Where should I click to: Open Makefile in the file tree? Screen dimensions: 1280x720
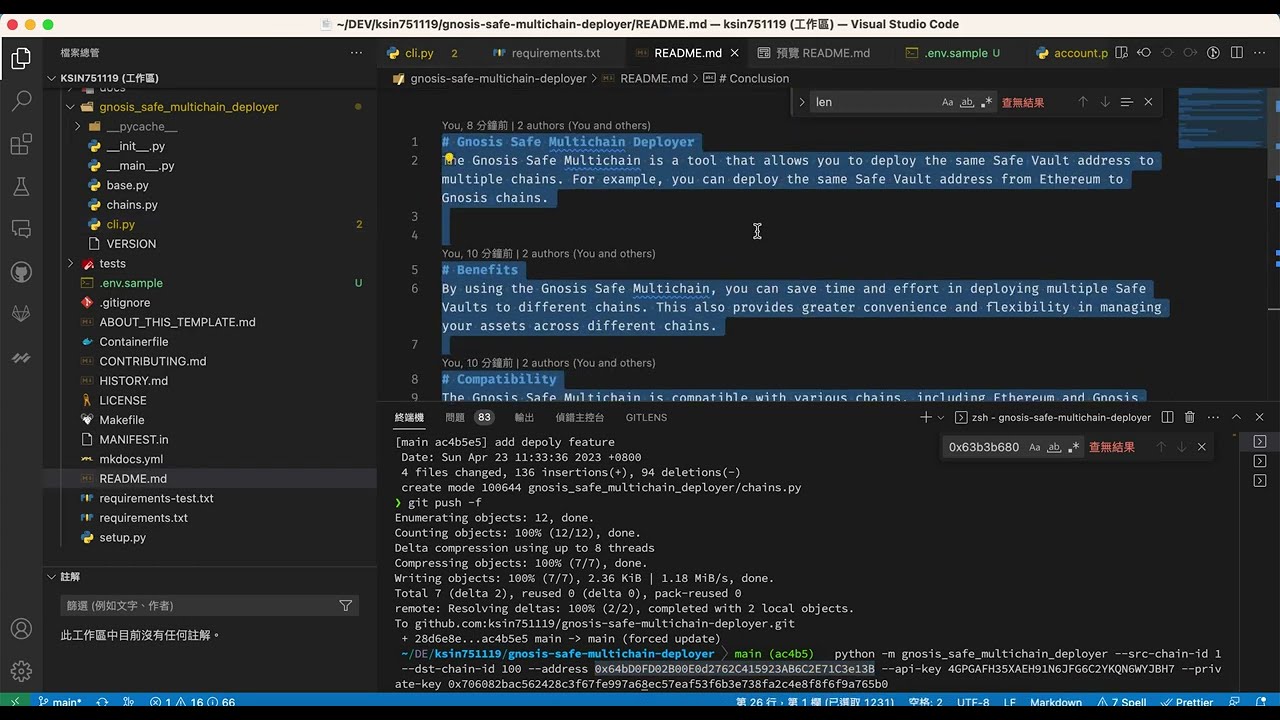122,420
